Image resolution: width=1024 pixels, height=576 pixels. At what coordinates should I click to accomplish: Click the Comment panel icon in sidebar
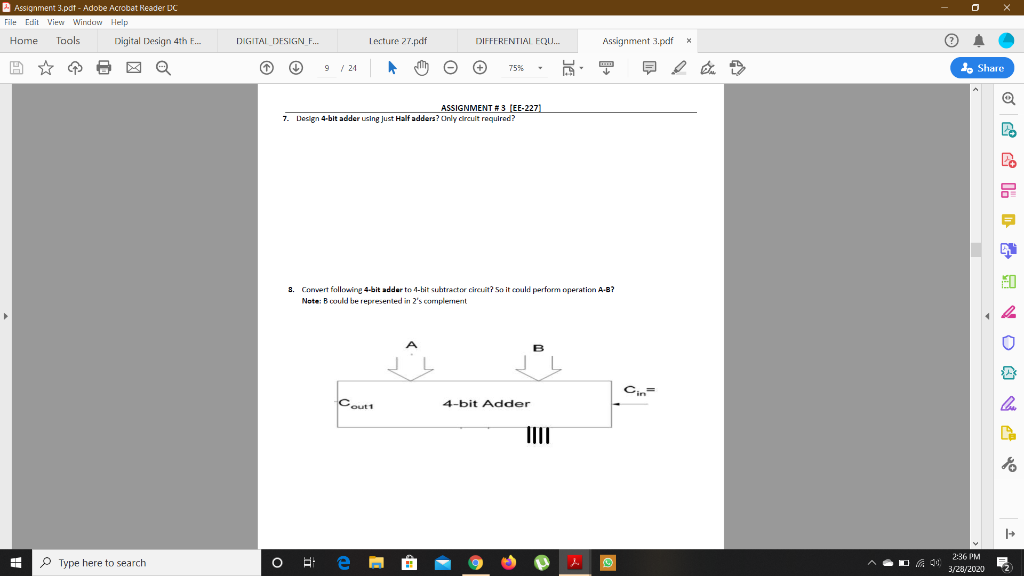click(1008, 219)
